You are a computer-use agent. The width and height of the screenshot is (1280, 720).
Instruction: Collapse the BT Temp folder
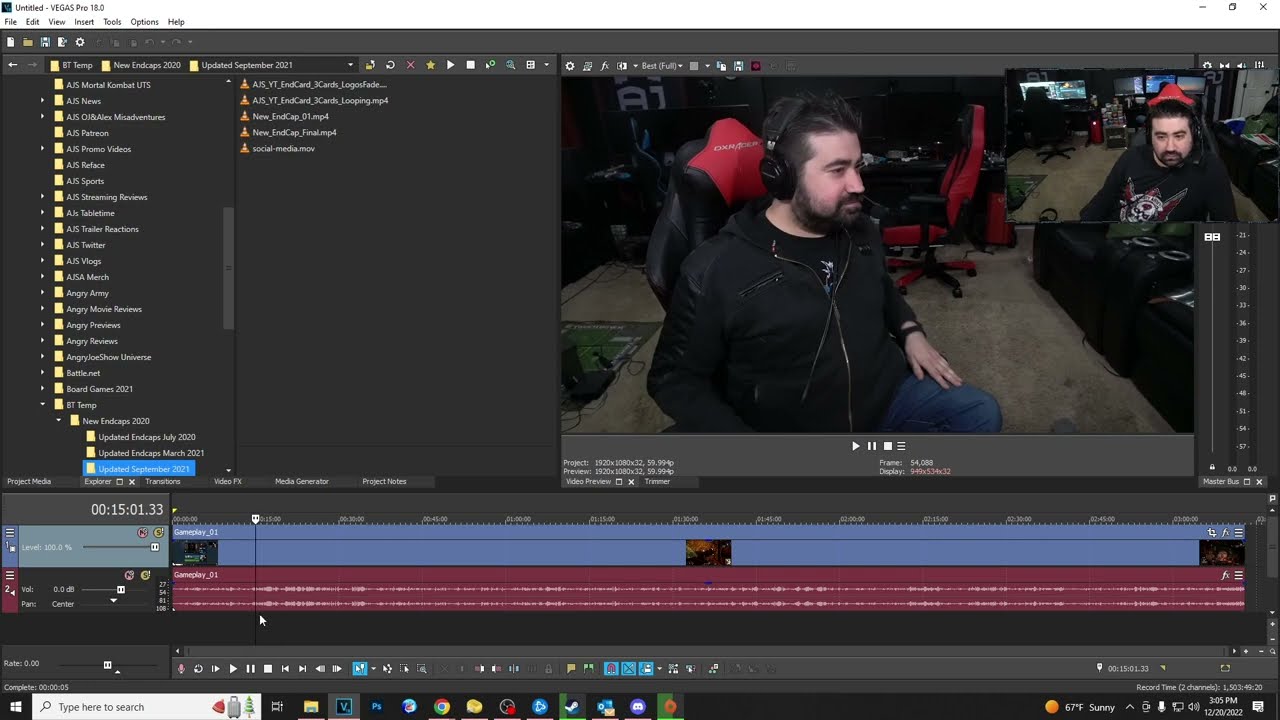coord(43,405)
